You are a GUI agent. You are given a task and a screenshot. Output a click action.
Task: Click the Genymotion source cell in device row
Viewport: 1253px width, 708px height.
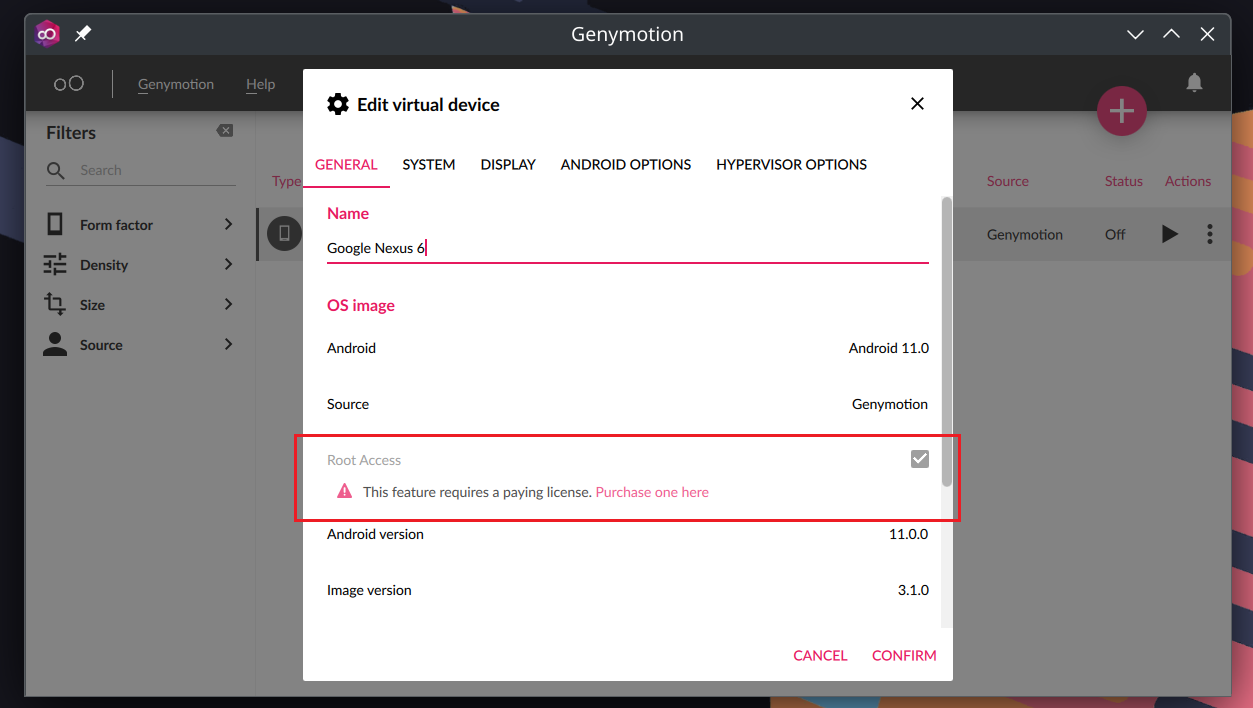pyautogui.click(x=1025, y=234)
